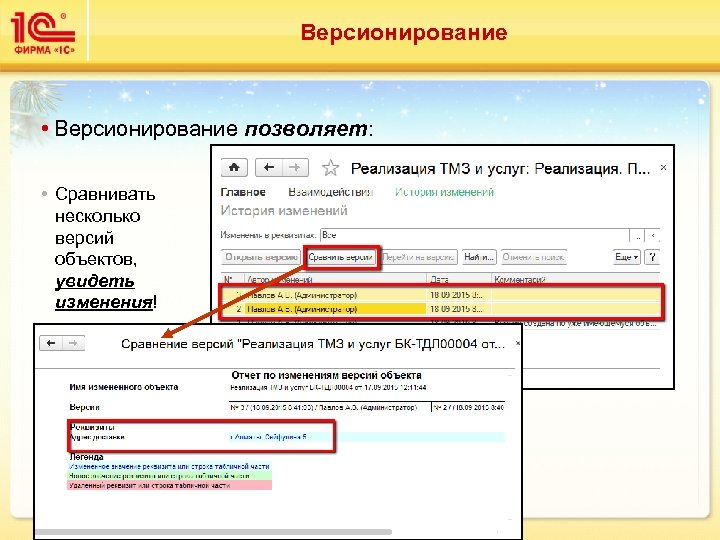Click the 1С firm logo
Image resolution: width=720 pixels, height=540 pixels.
point(43,33)
